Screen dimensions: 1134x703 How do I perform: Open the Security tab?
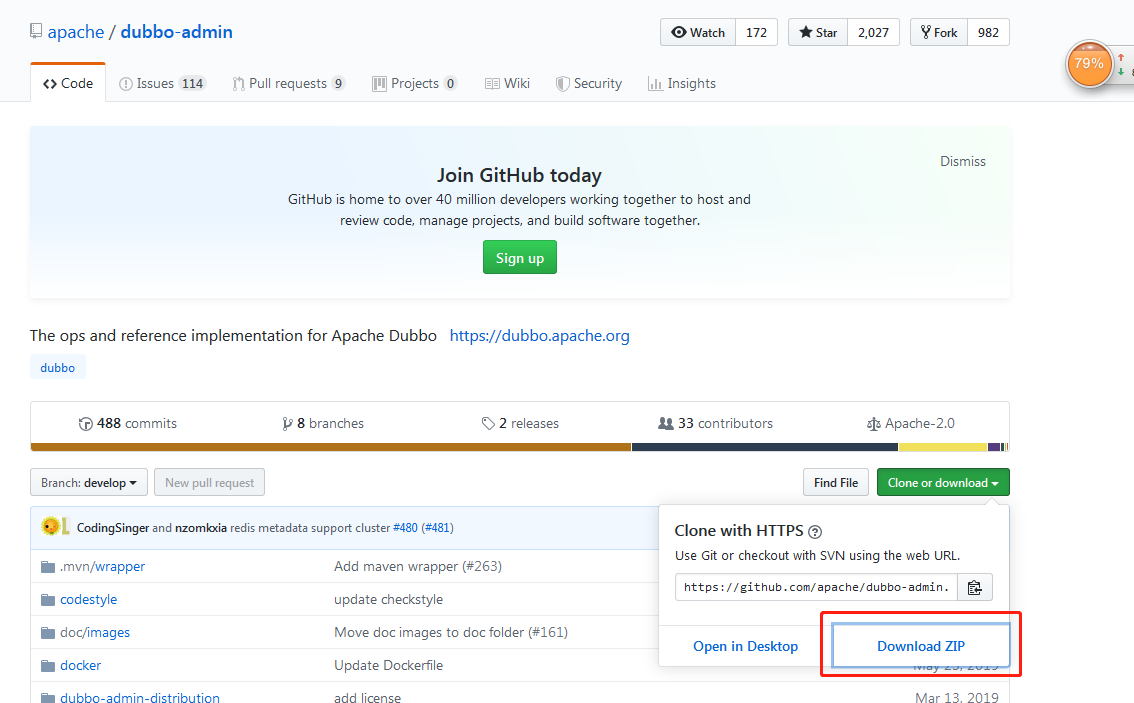pos(589,83)
